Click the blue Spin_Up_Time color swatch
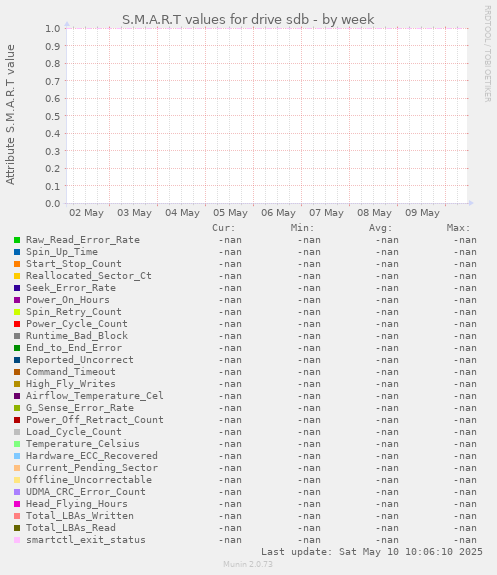The height and width of the screenshot is (575, 497). point(17,252)
